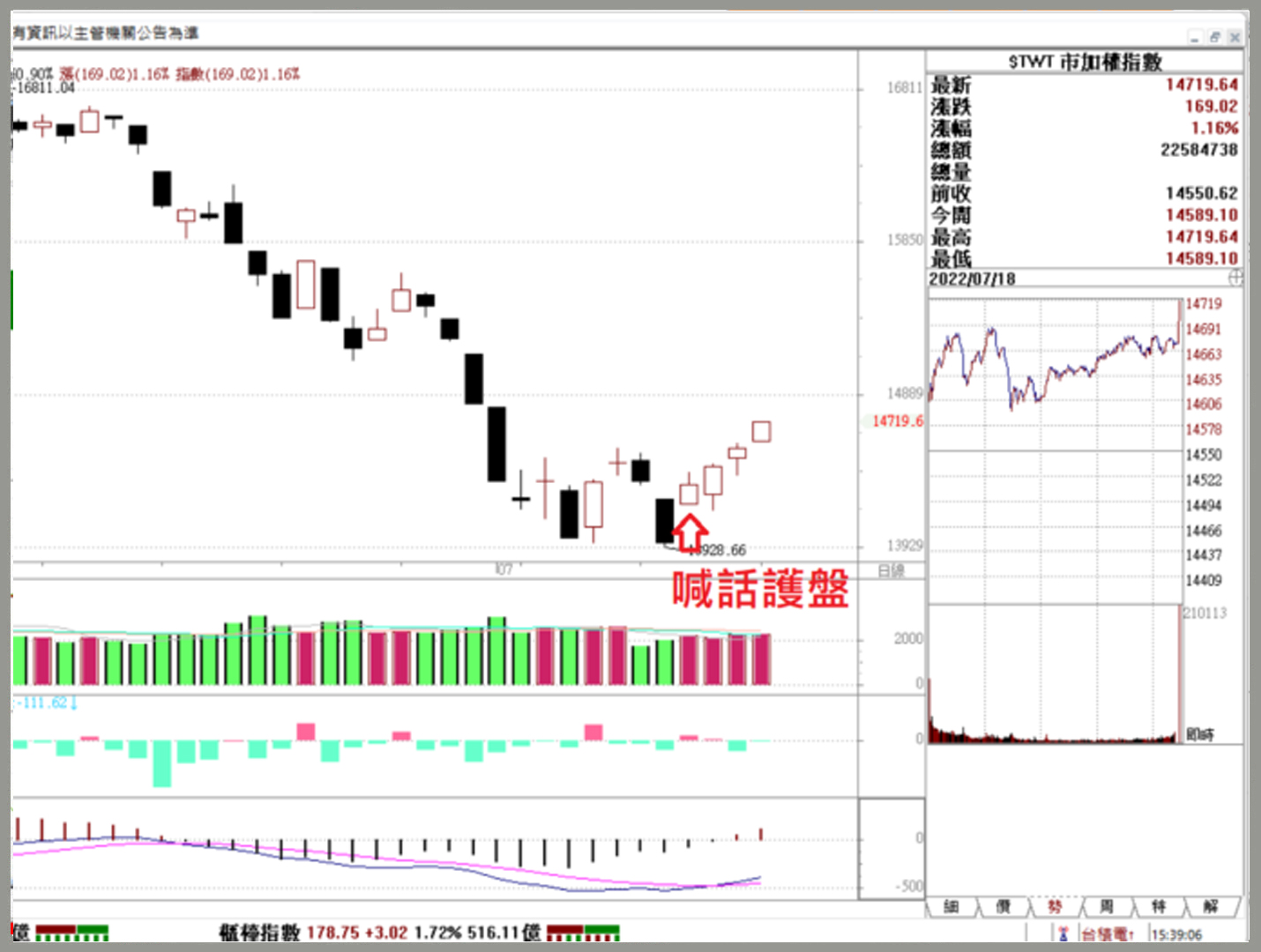Click the 台積電 ticker in status bar
Viewport: 1261px width, 952px height.
pos(1108,934)
